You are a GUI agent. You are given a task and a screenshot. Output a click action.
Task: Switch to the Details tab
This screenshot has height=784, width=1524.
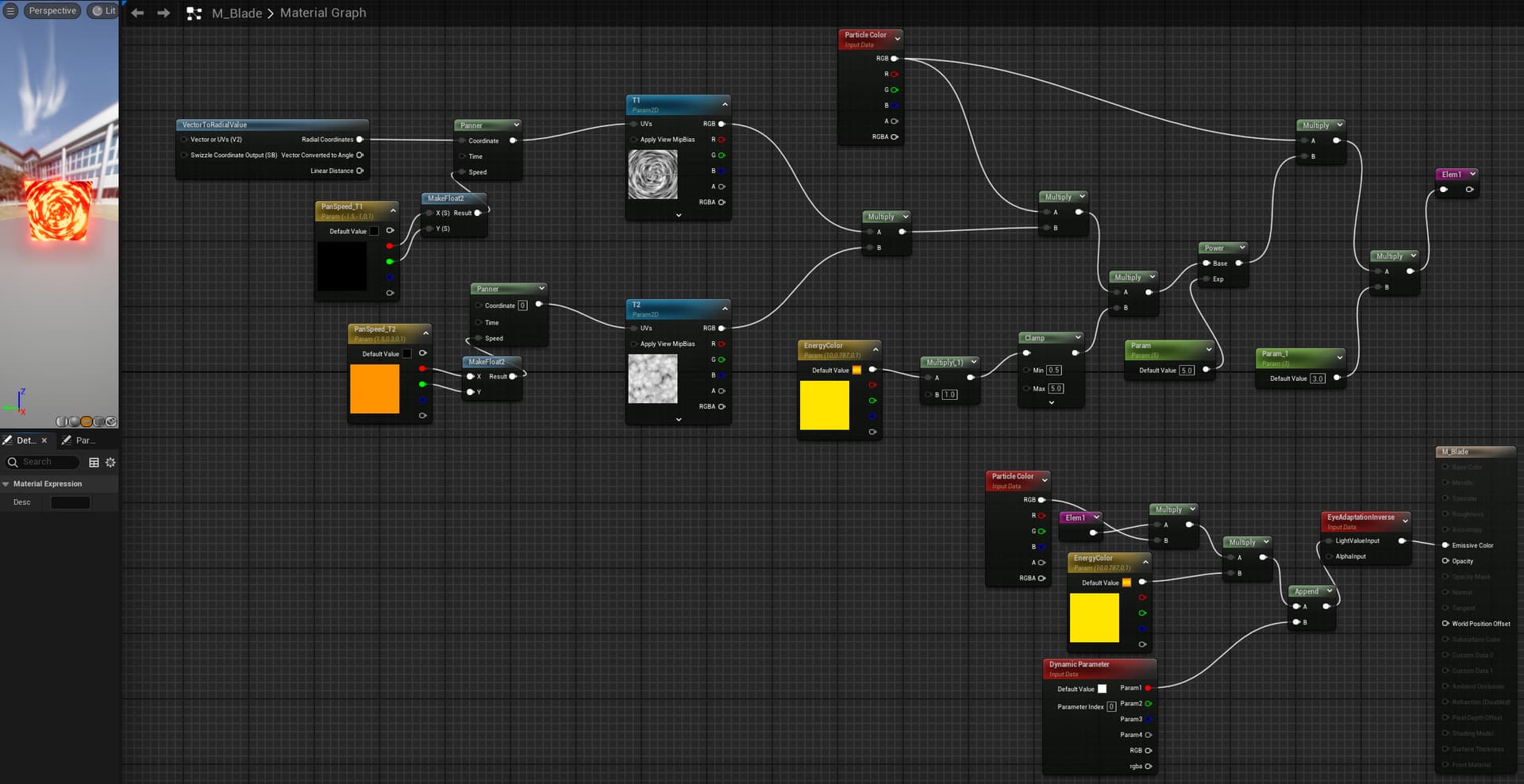coord(24,440)
